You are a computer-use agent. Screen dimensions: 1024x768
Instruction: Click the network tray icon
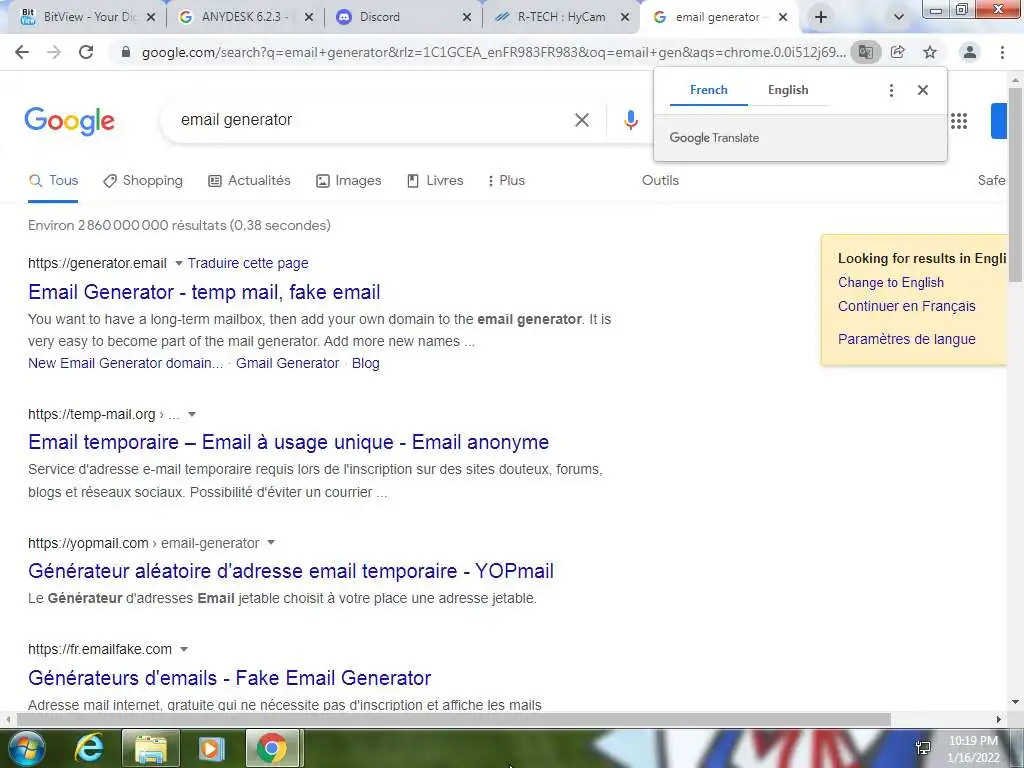923,748
